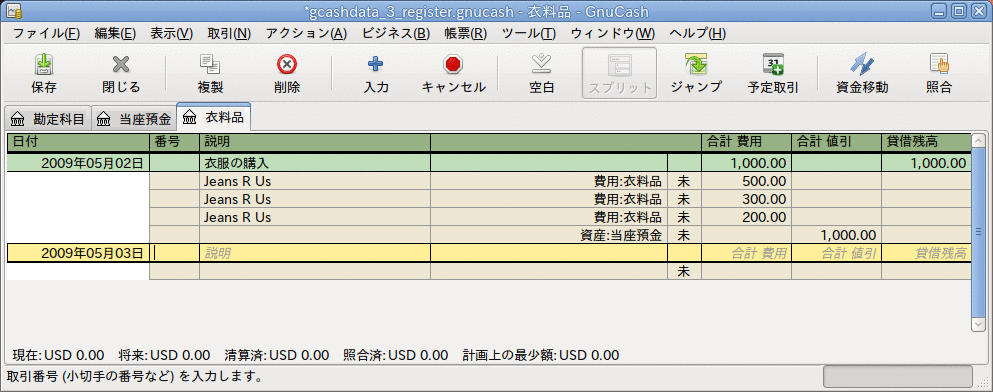Image resolution: width=993 pixels, height=392 pixels.
Task: Click the 説明 field of new transaction
Action: pyautogui.click(x=315, y=253)
